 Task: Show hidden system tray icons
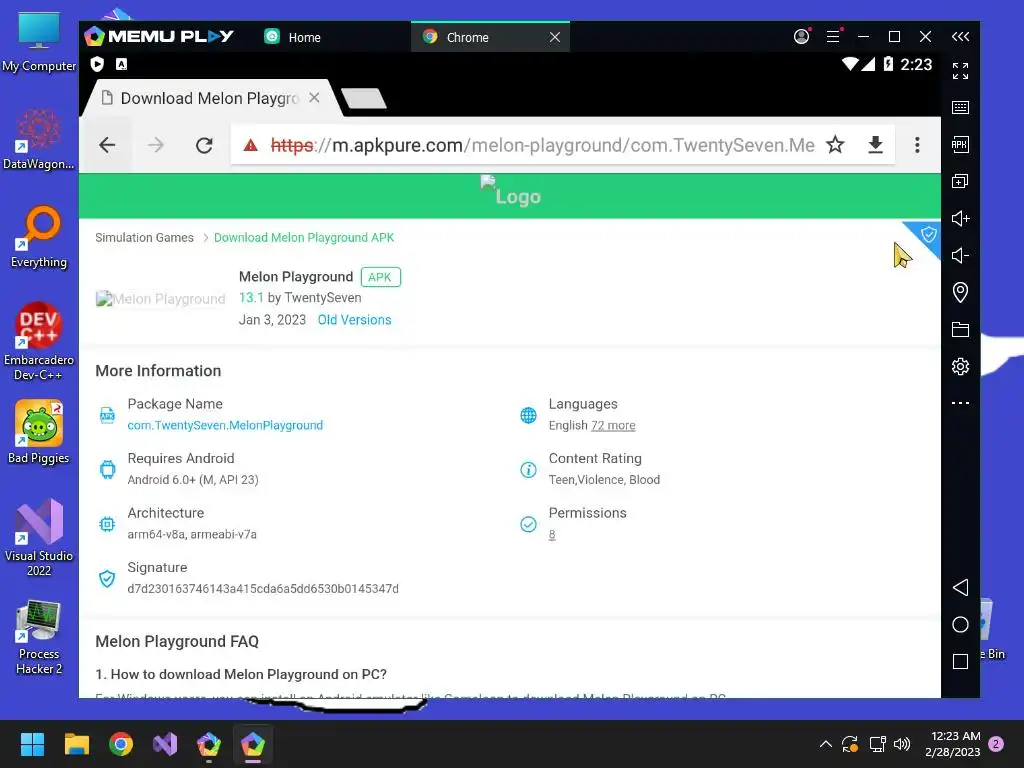(x=825, y=744)
